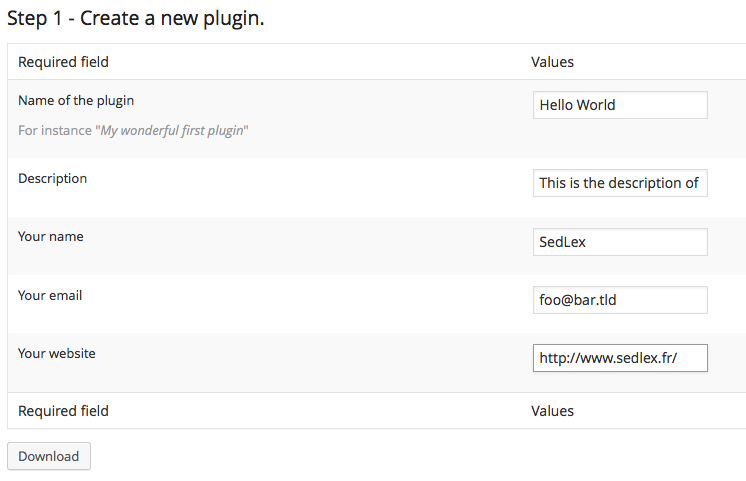This screenshot has height=481, width=746.
Task: Focus the Description text input
Action: point(620,183)
